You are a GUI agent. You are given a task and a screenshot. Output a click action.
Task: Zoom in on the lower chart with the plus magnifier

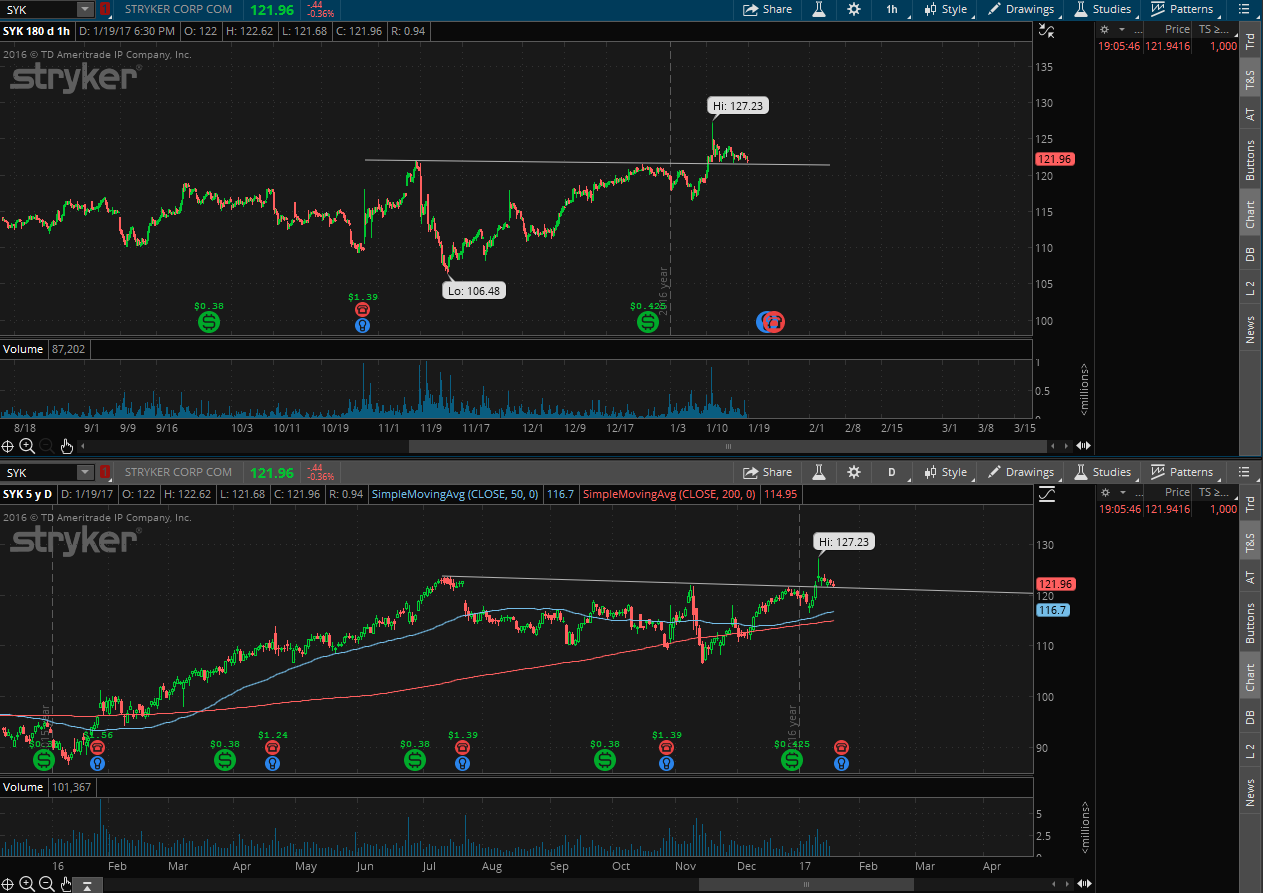(27, 884)
